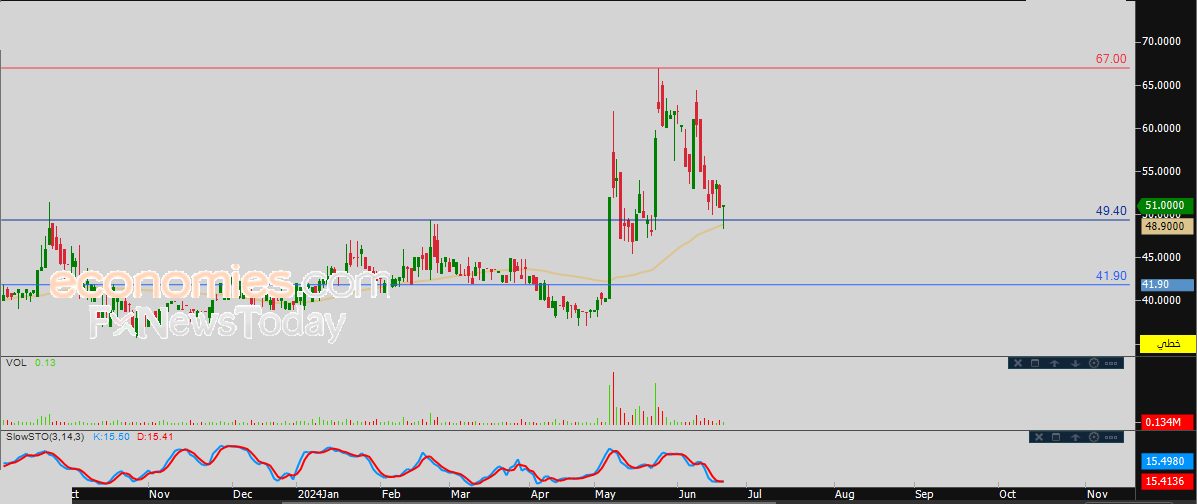The width and height of the screenshot is (1197, 504).
Task: Click the green 51.0000 current price tag
Action: 1168,205
